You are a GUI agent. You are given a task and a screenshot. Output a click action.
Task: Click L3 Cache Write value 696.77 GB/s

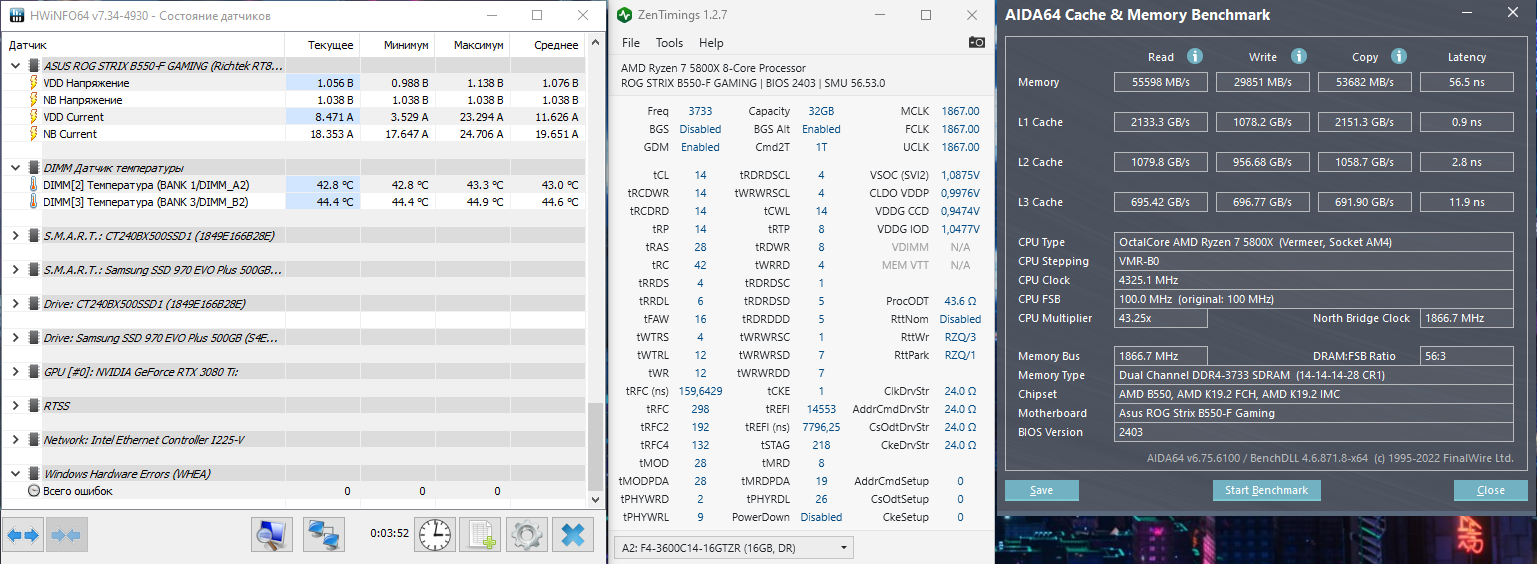1263,203
